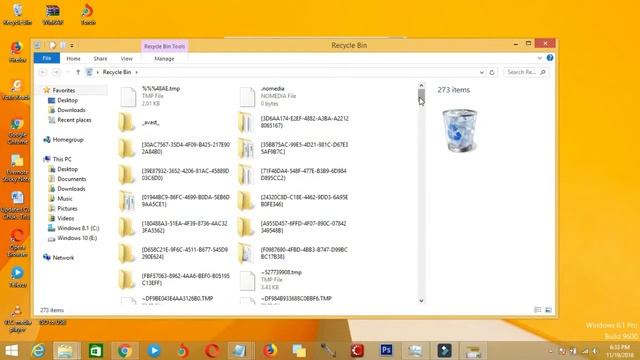Open the Windows Start button
The height and width of the screenshot is (360, 640).
pyautogui.click(x=11, y=351)
